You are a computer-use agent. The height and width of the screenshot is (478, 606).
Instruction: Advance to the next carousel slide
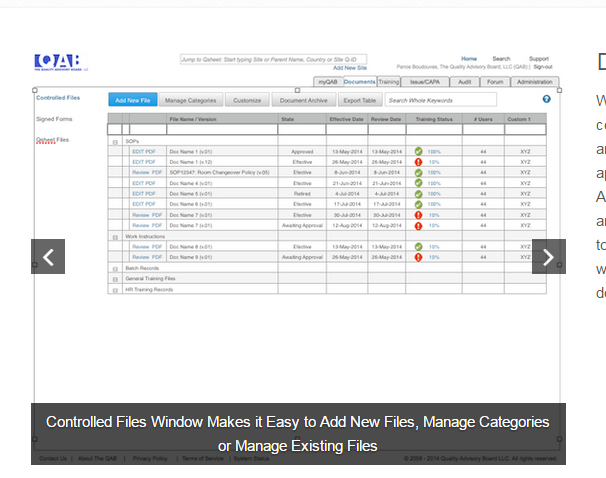[x=548, y=257]
